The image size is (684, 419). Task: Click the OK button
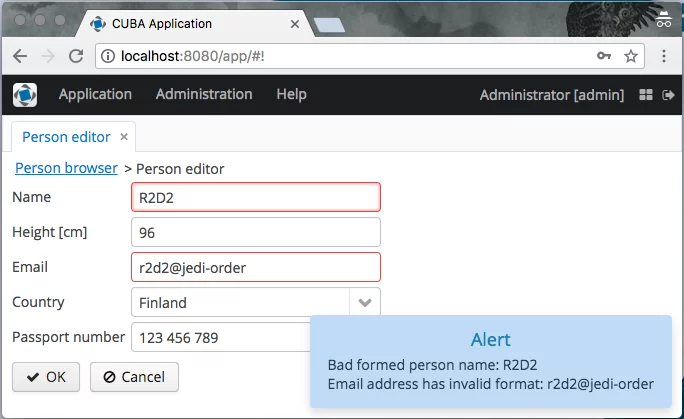[x=46, y=377]
